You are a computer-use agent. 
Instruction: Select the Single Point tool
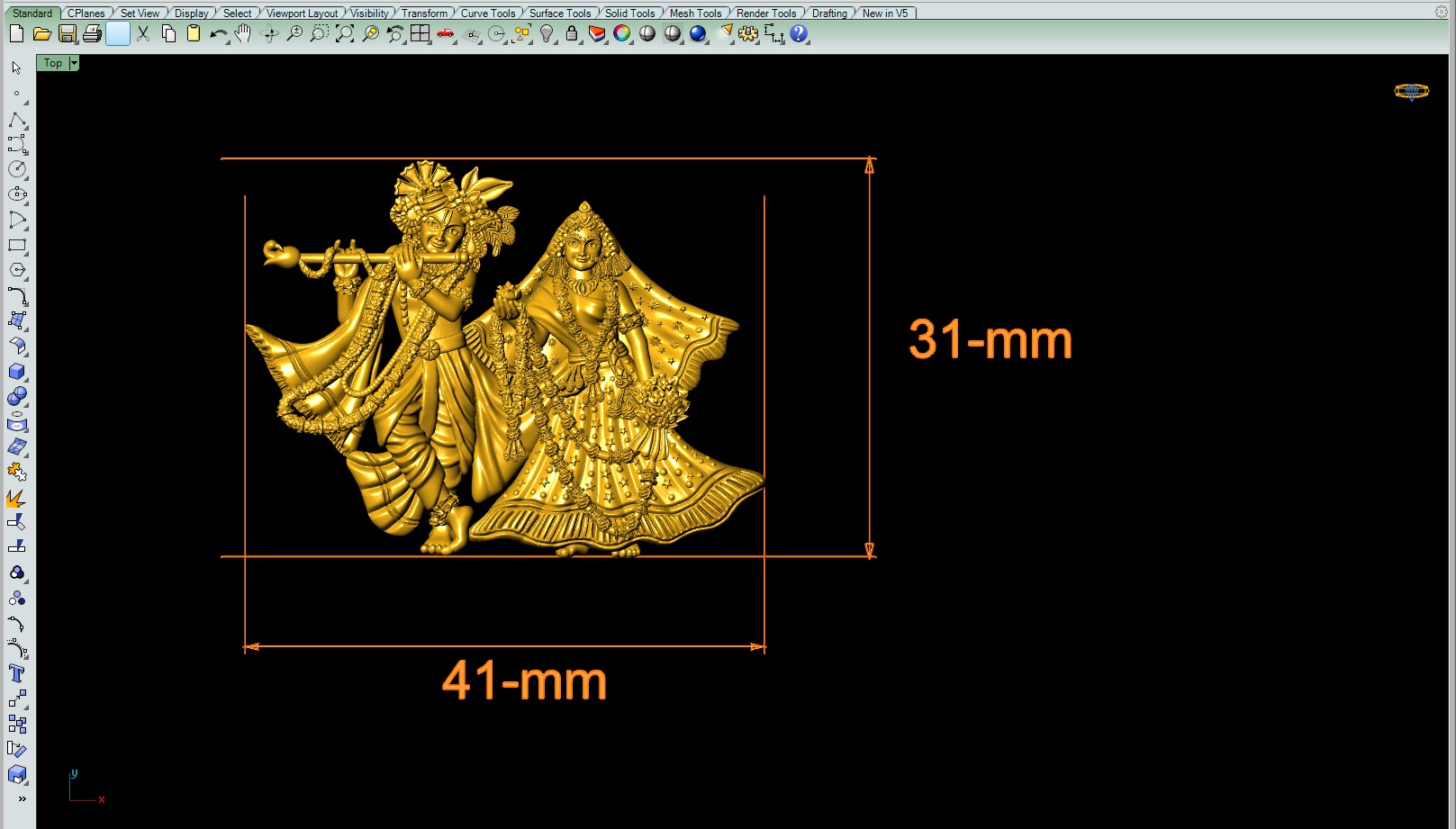(x=17, y=94)
